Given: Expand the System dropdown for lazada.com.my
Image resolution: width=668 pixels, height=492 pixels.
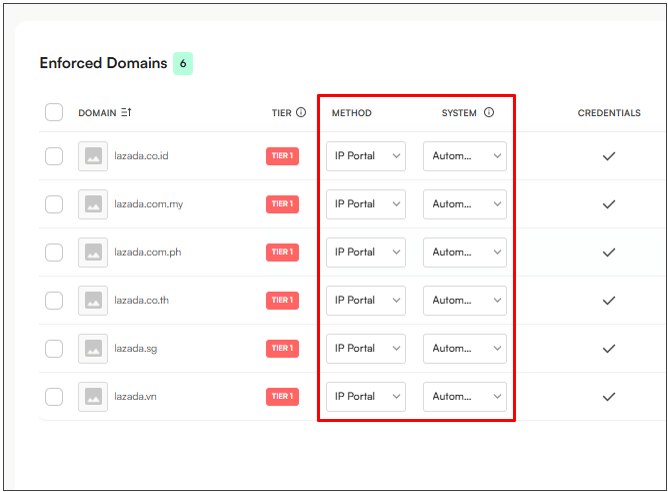Looking at the screenshot, I should (x=465, y=204).
